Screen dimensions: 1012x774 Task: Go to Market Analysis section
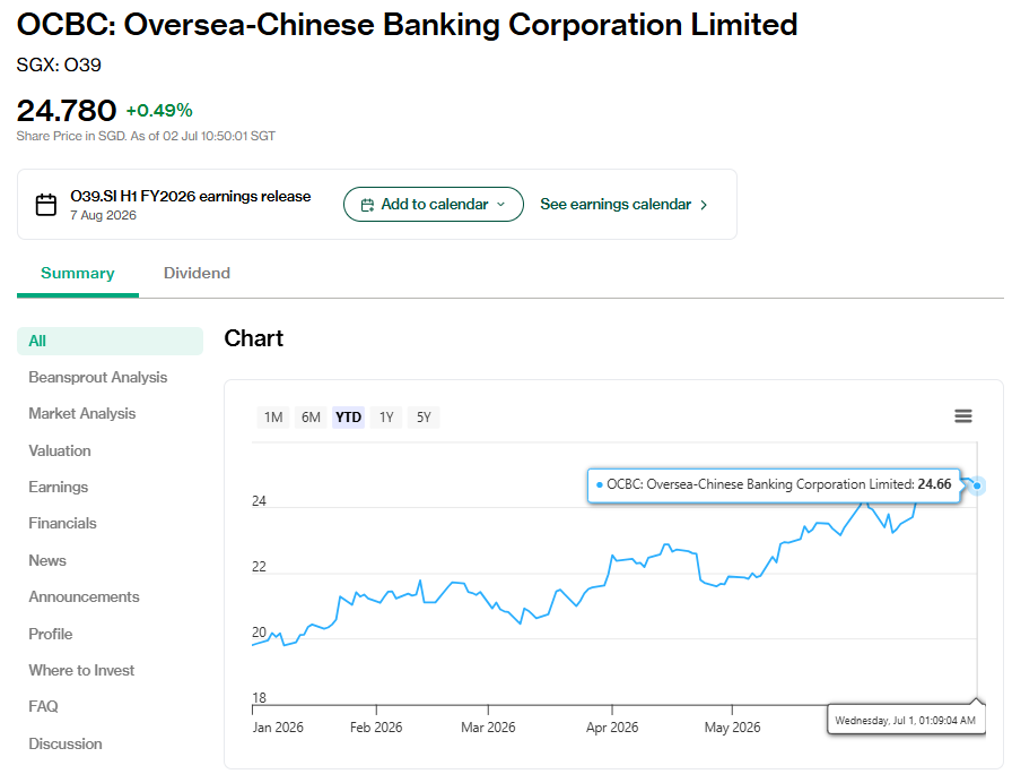[x=82, y=413]
